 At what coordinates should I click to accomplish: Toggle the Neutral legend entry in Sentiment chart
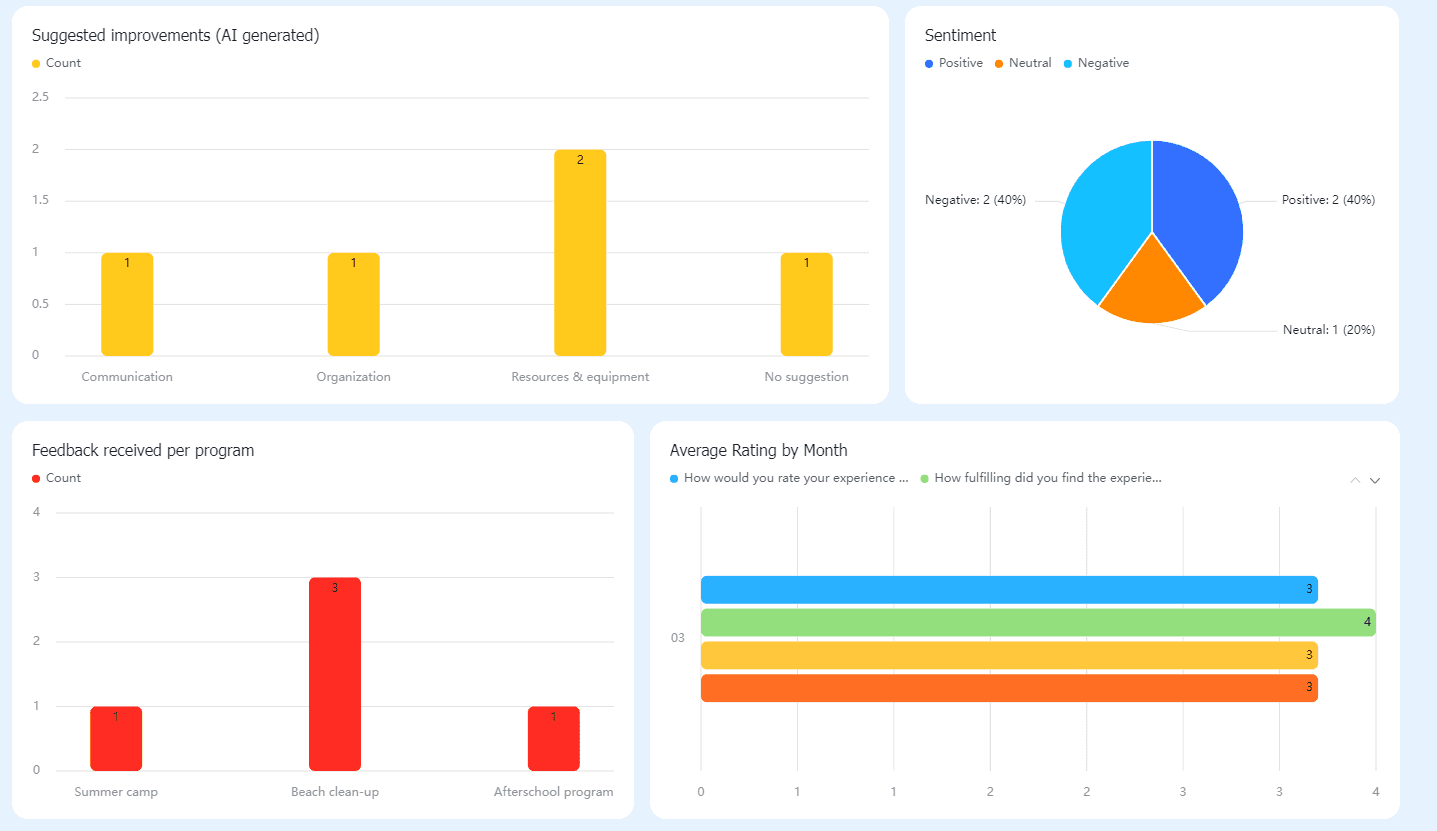point(1023,63)
